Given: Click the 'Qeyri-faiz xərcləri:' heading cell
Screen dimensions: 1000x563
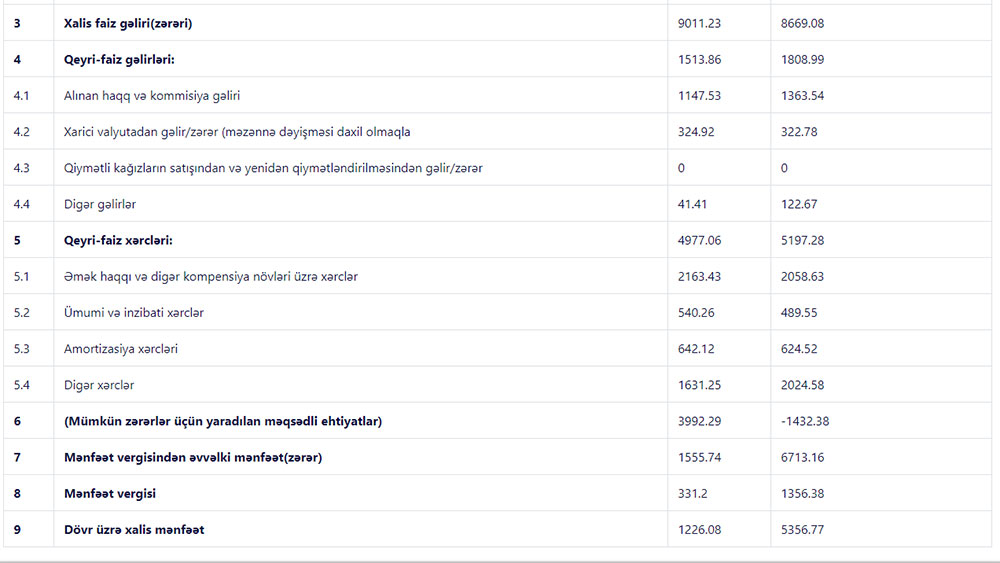Looking at the screenshot, I should (x=118, y=241).
